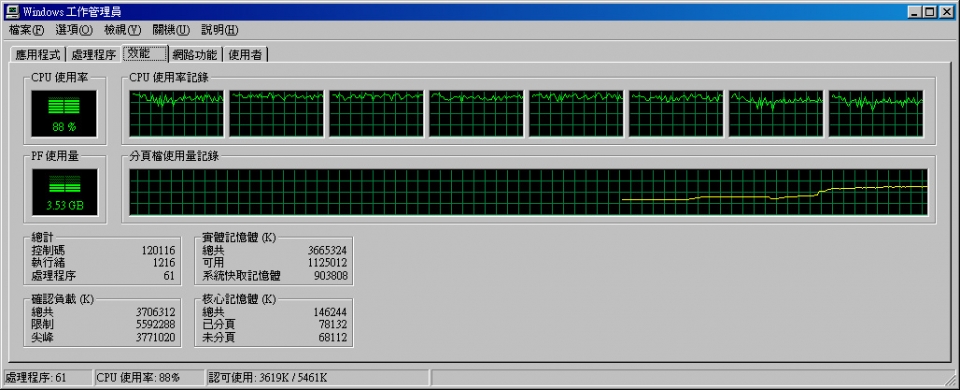
Task: Select the 效能 tab
Action: (144, 53)
